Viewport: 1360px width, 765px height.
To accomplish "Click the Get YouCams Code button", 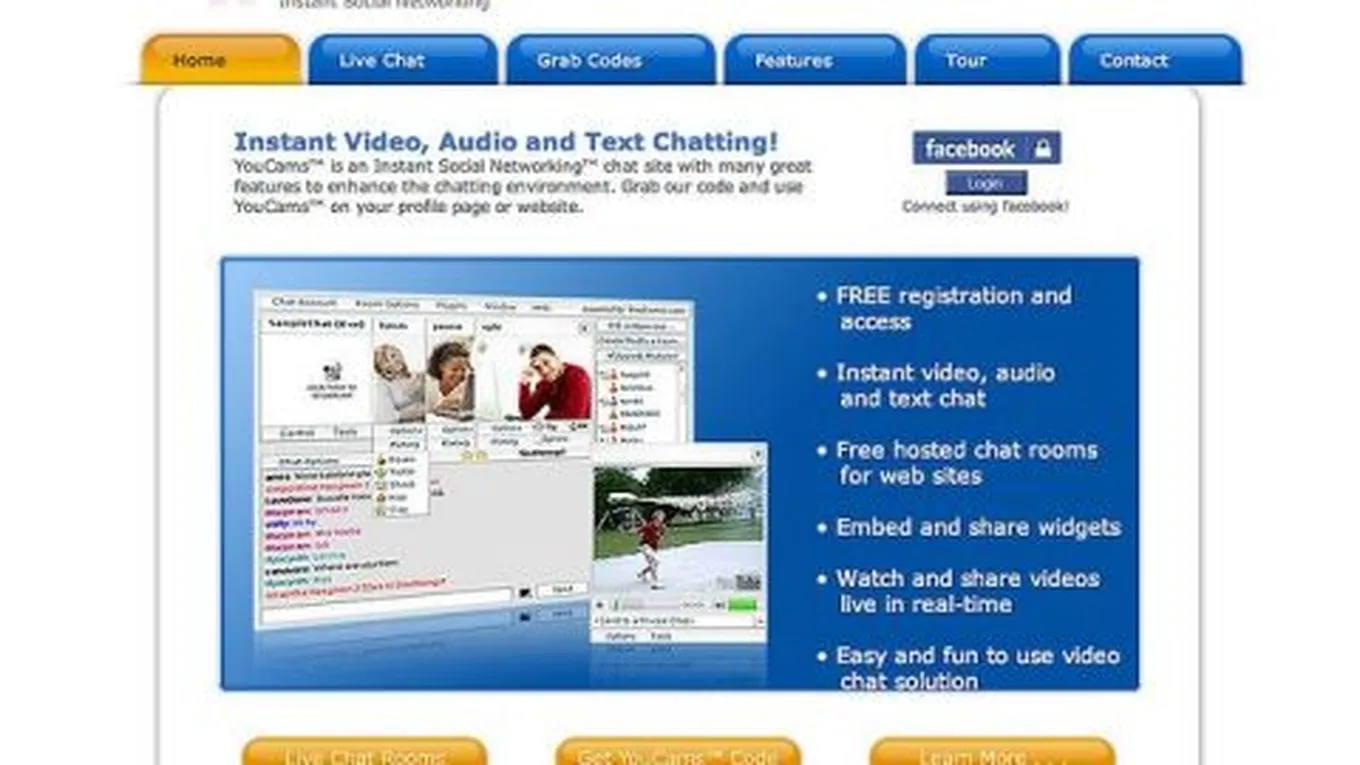I will pyautogui.click(x=678, y=753).
